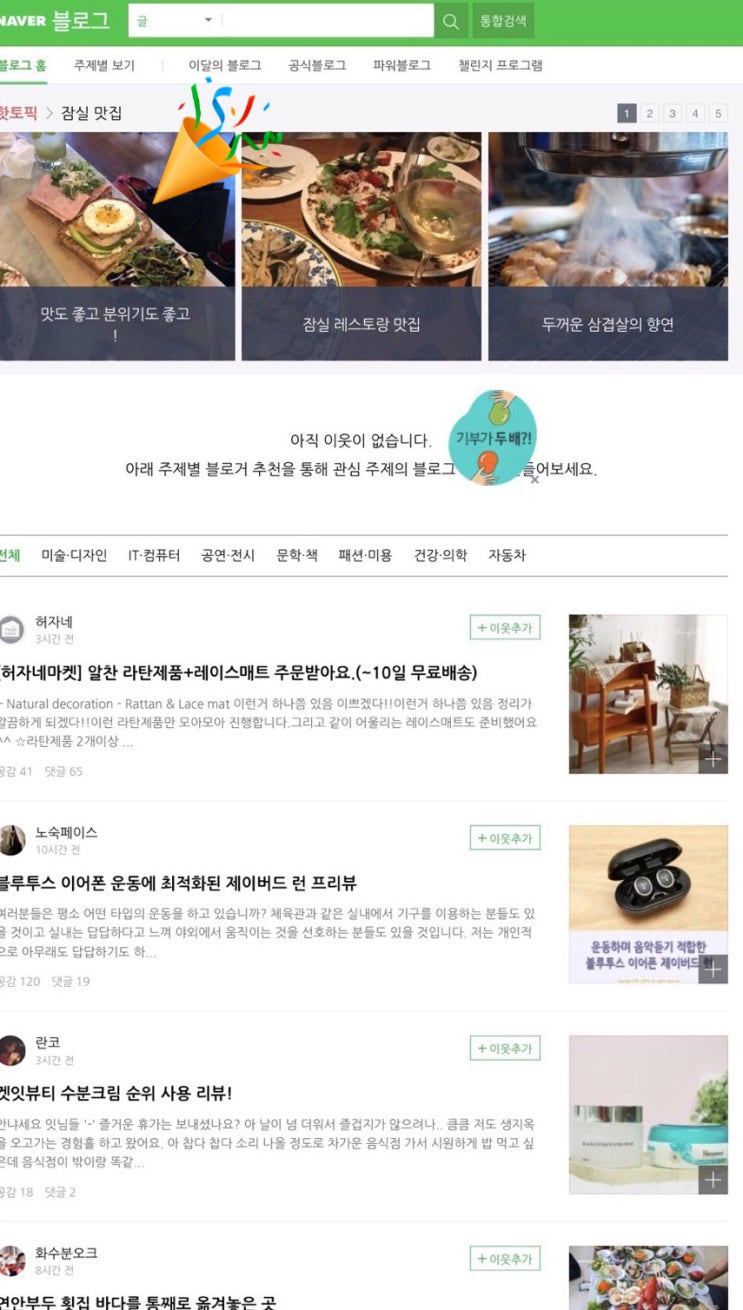Click the NAVER logo
Screen dimensions: 743x1310
[22, 21]
